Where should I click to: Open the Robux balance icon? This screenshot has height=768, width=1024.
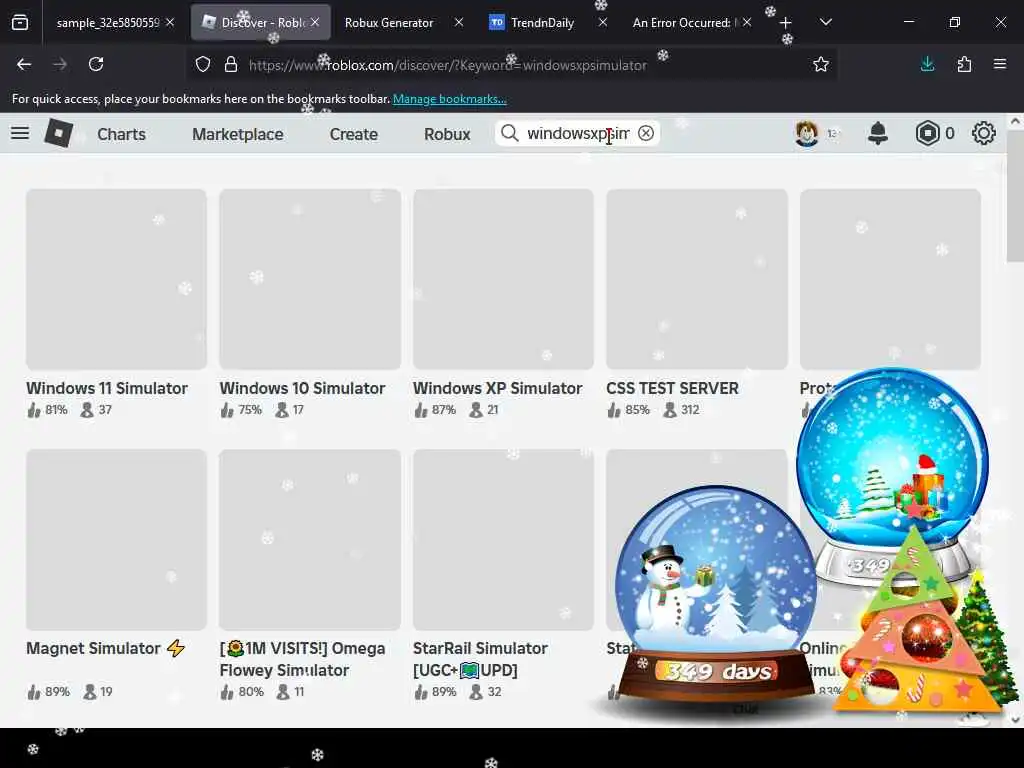click(x=927, y=133)
